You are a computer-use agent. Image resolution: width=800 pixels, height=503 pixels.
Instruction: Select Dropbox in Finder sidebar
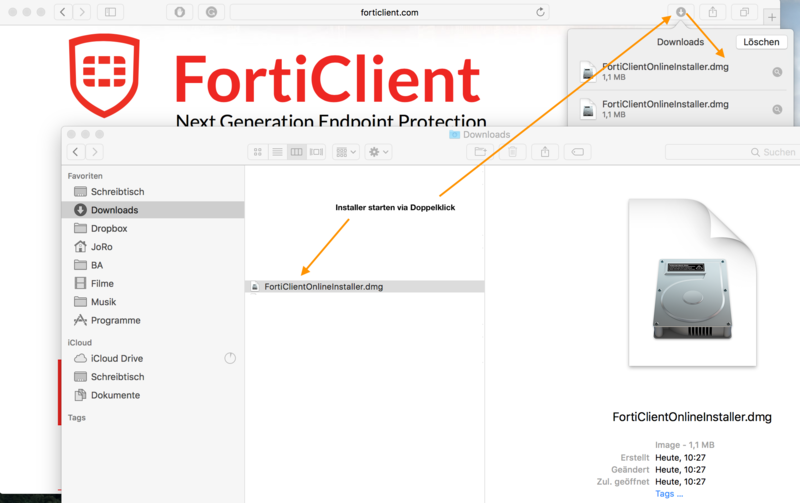tap(108, 228)
